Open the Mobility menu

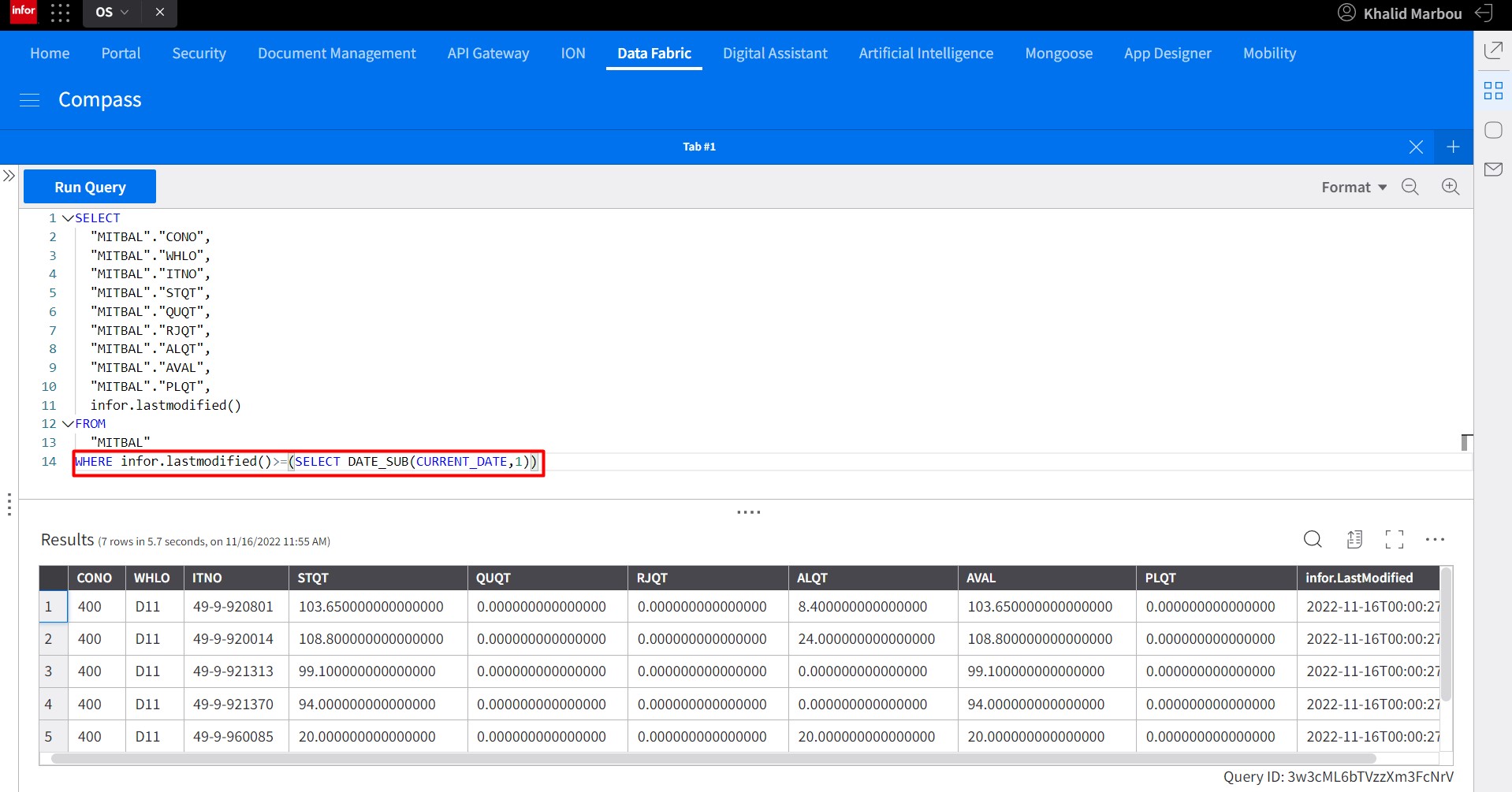coord(1269,53)
